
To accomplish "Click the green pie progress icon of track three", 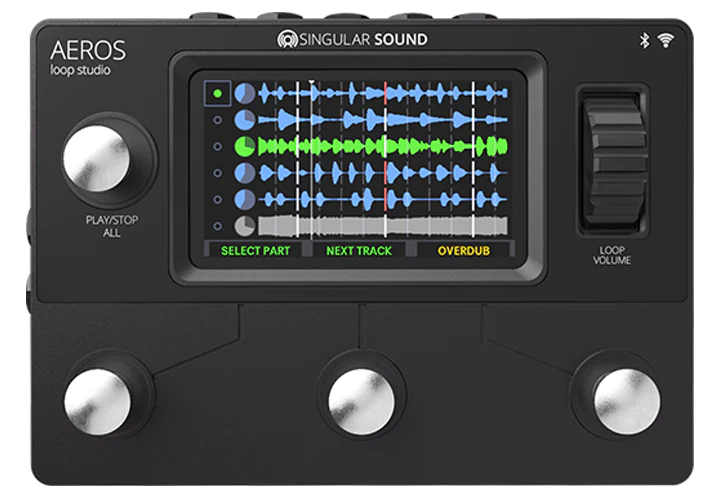I will 245,146.
